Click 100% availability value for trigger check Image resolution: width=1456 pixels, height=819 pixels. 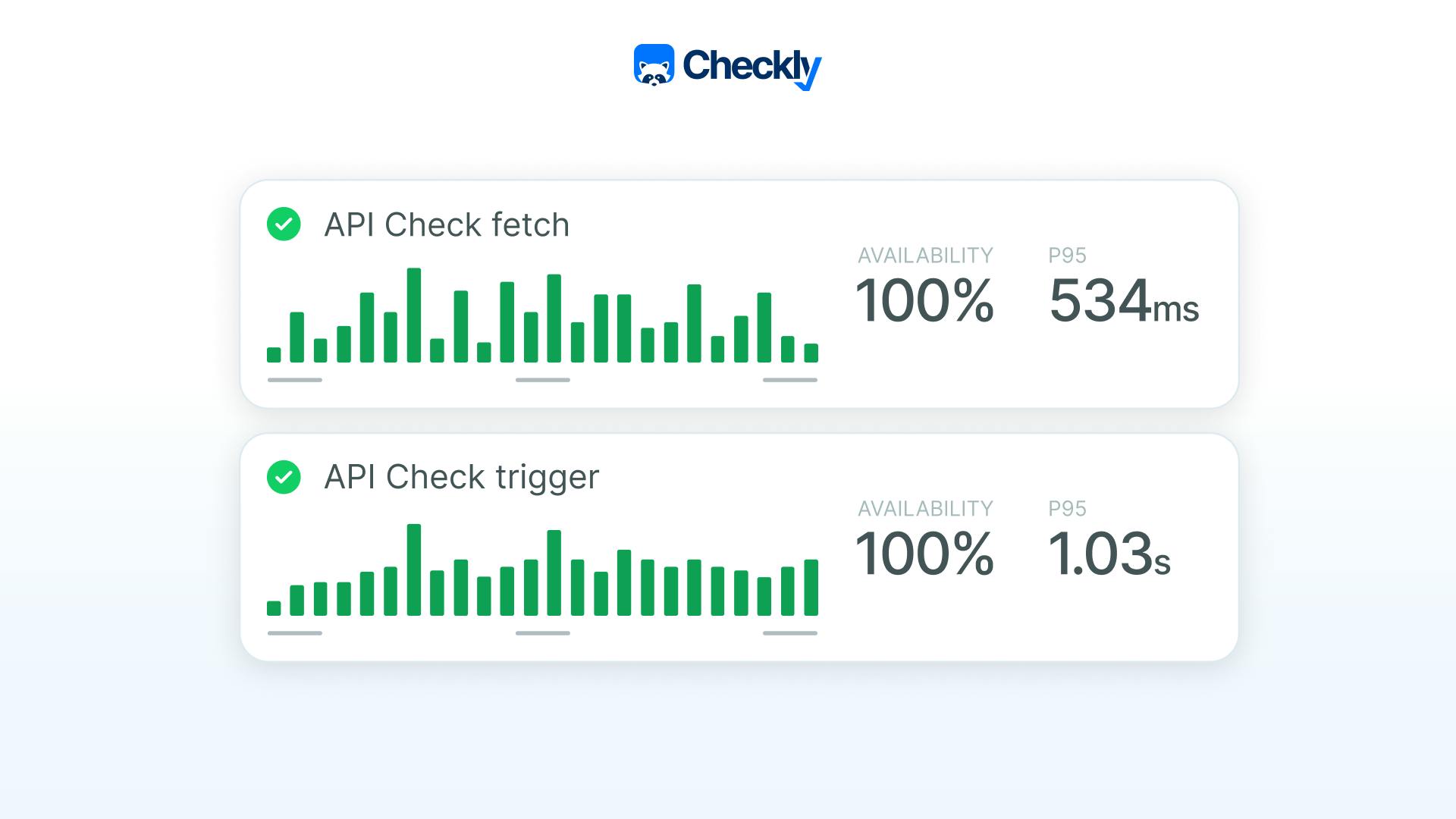point(924,554)
